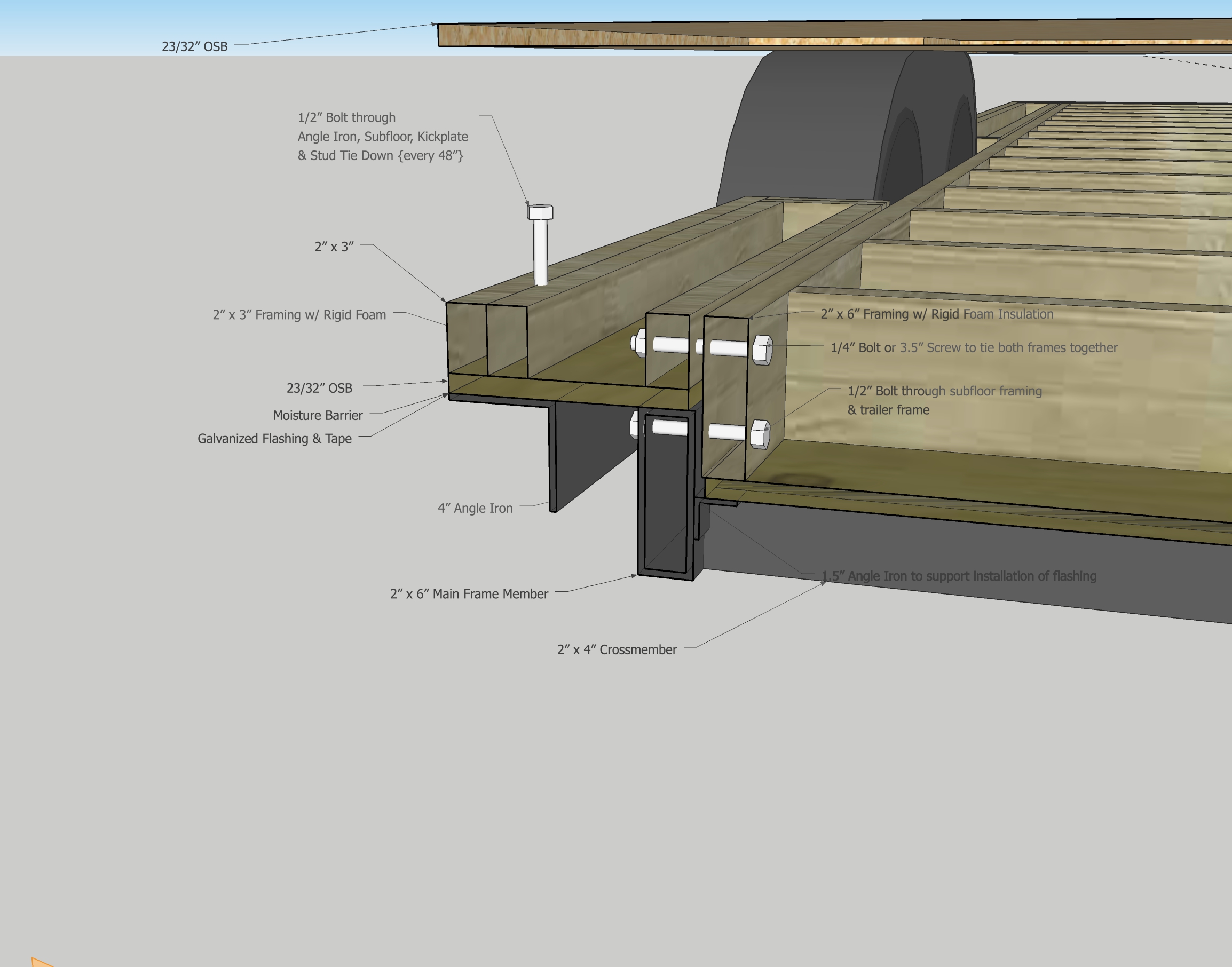Select the 'Moisture Barrier' label
Image resolution: width=1232 pixels, height=967 pixels.
pos(317,416)
